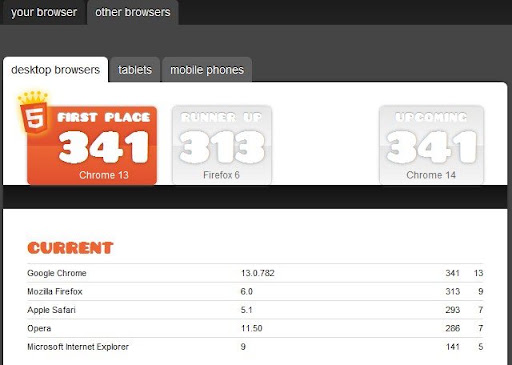Switch to the 'tablets' tab

(135, 70)
